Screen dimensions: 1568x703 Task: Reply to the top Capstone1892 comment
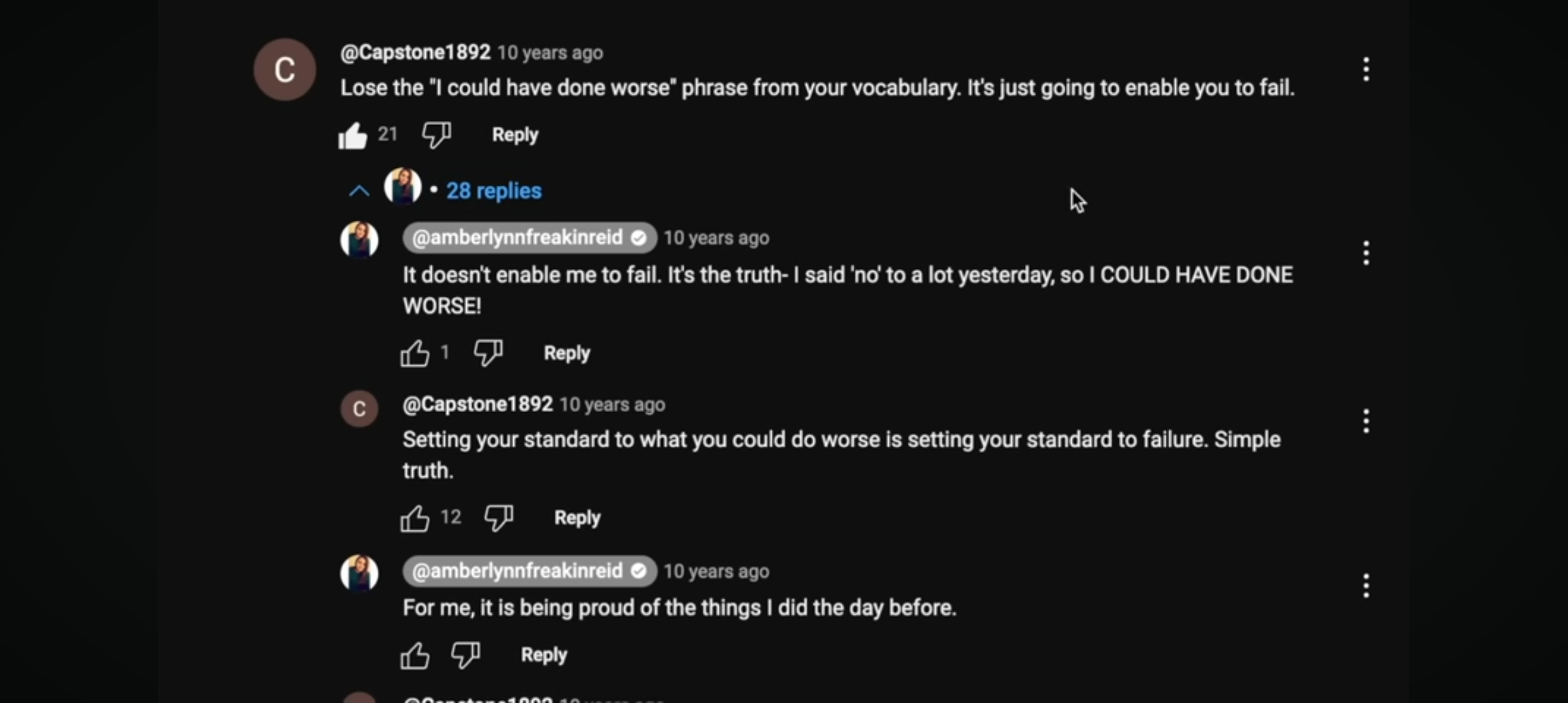(515, 135)
